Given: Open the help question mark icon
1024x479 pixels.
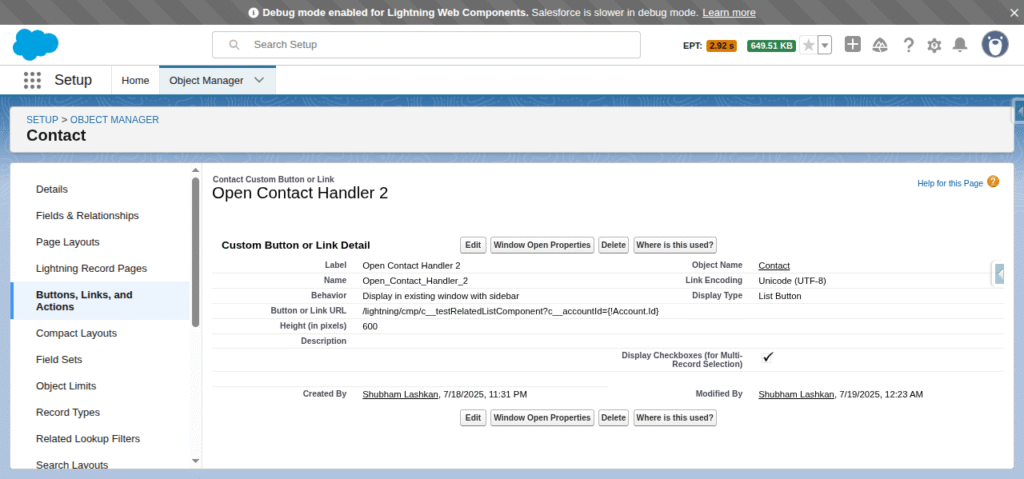Looking at the screenshot, I should (908, 45).
